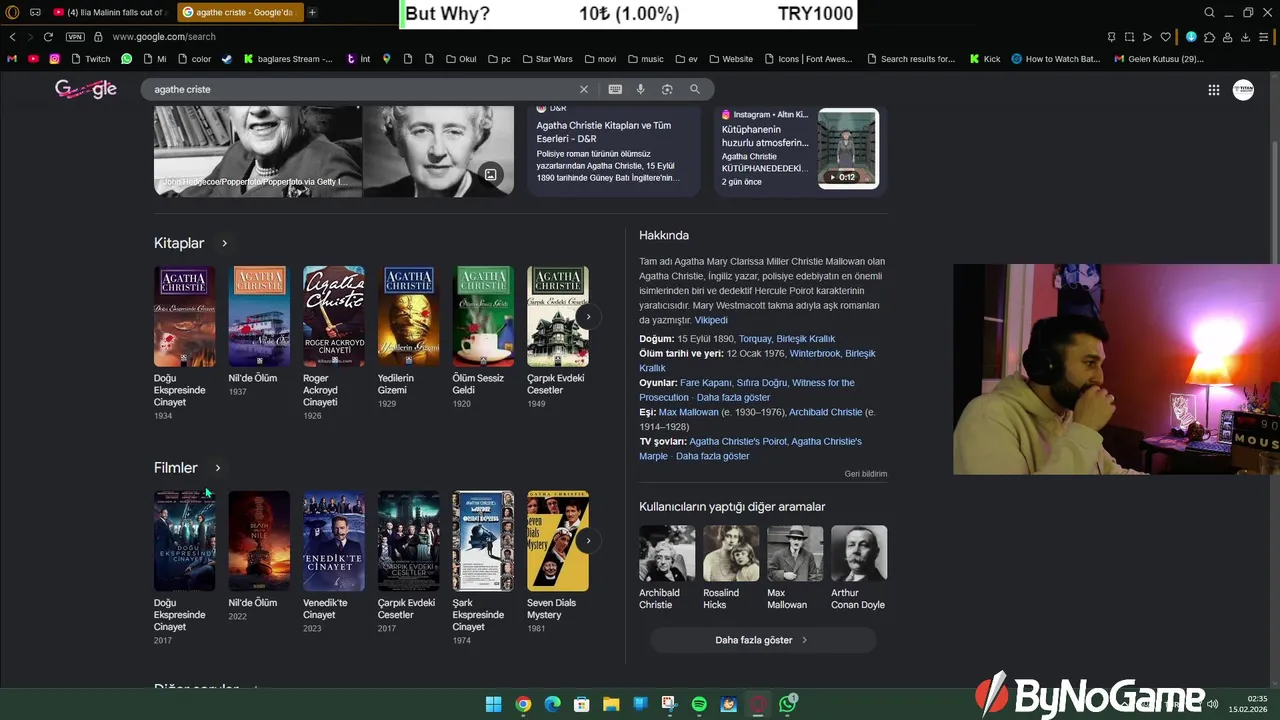1280x720 pixels.
Task: Open the WhatsApp bookmark icon
Action: (126, 59)
